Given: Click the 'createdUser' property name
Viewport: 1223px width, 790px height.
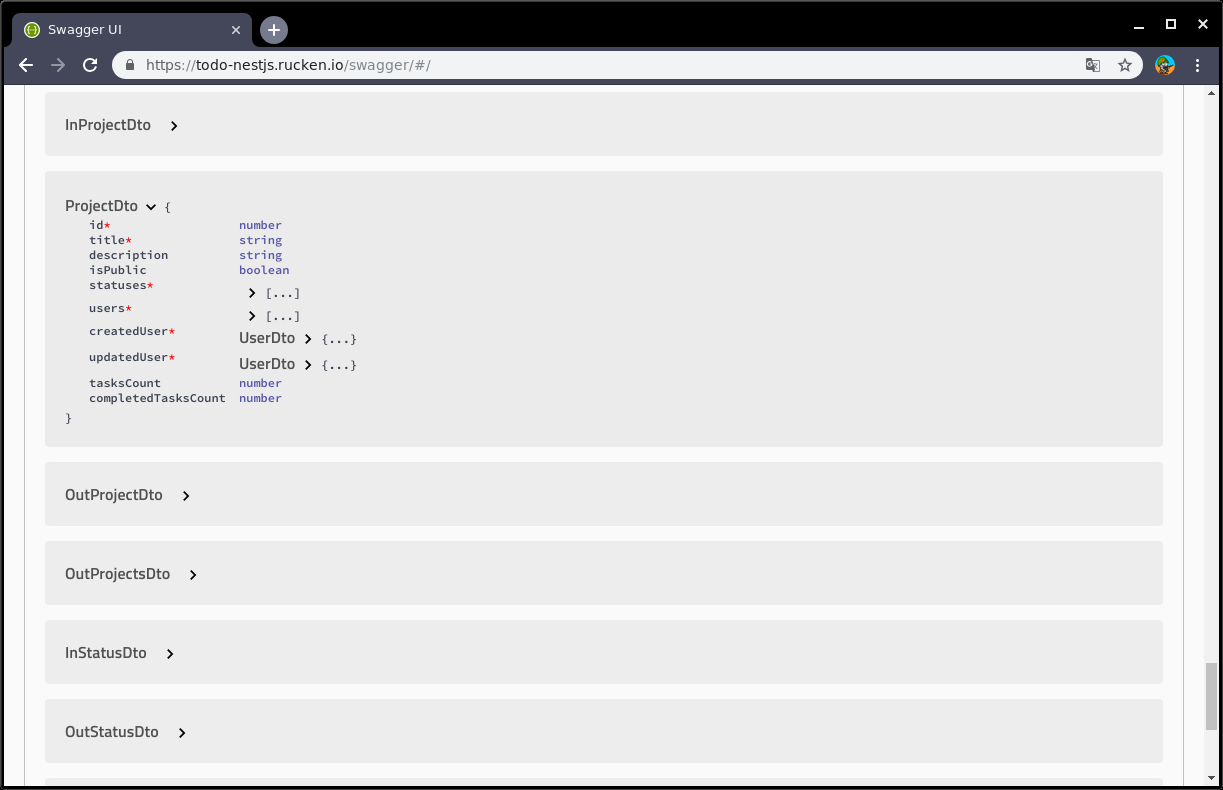Looking at the screenshot, I should (129, 331).
